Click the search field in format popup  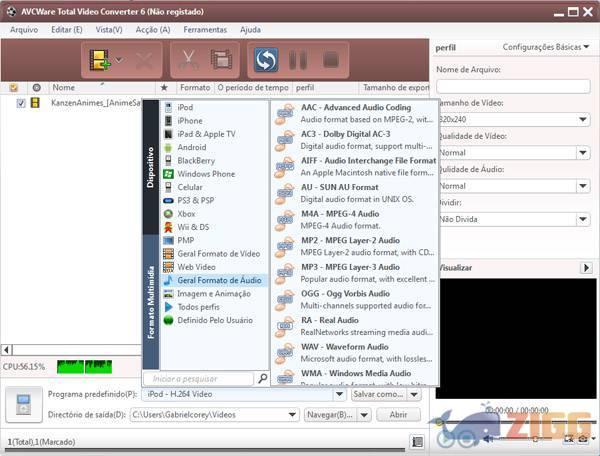200,379
